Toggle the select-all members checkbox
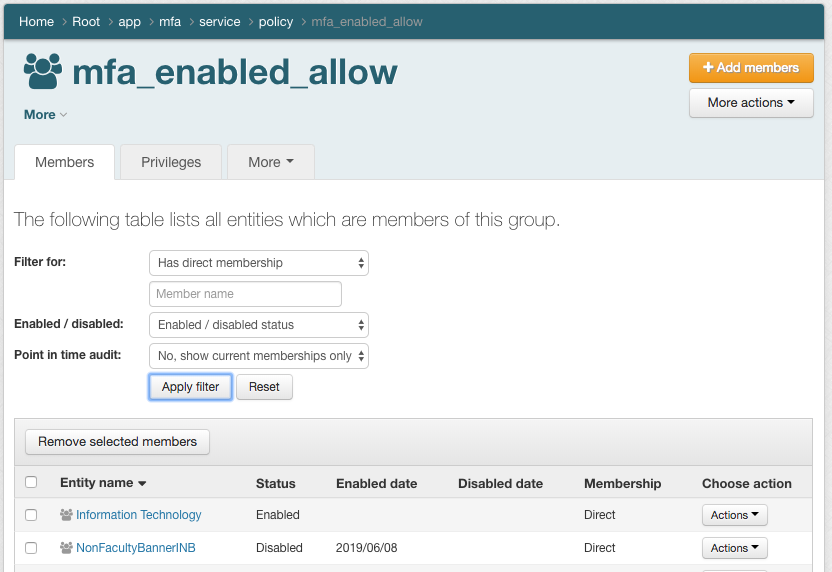This screenshot has width=832, height=572. (x=31, y=482)
